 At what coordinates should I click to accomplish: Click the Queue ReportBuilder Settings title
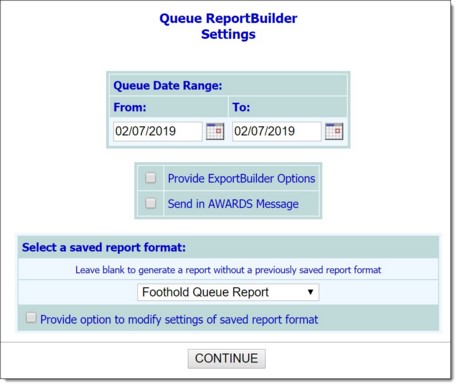[228, 26]
